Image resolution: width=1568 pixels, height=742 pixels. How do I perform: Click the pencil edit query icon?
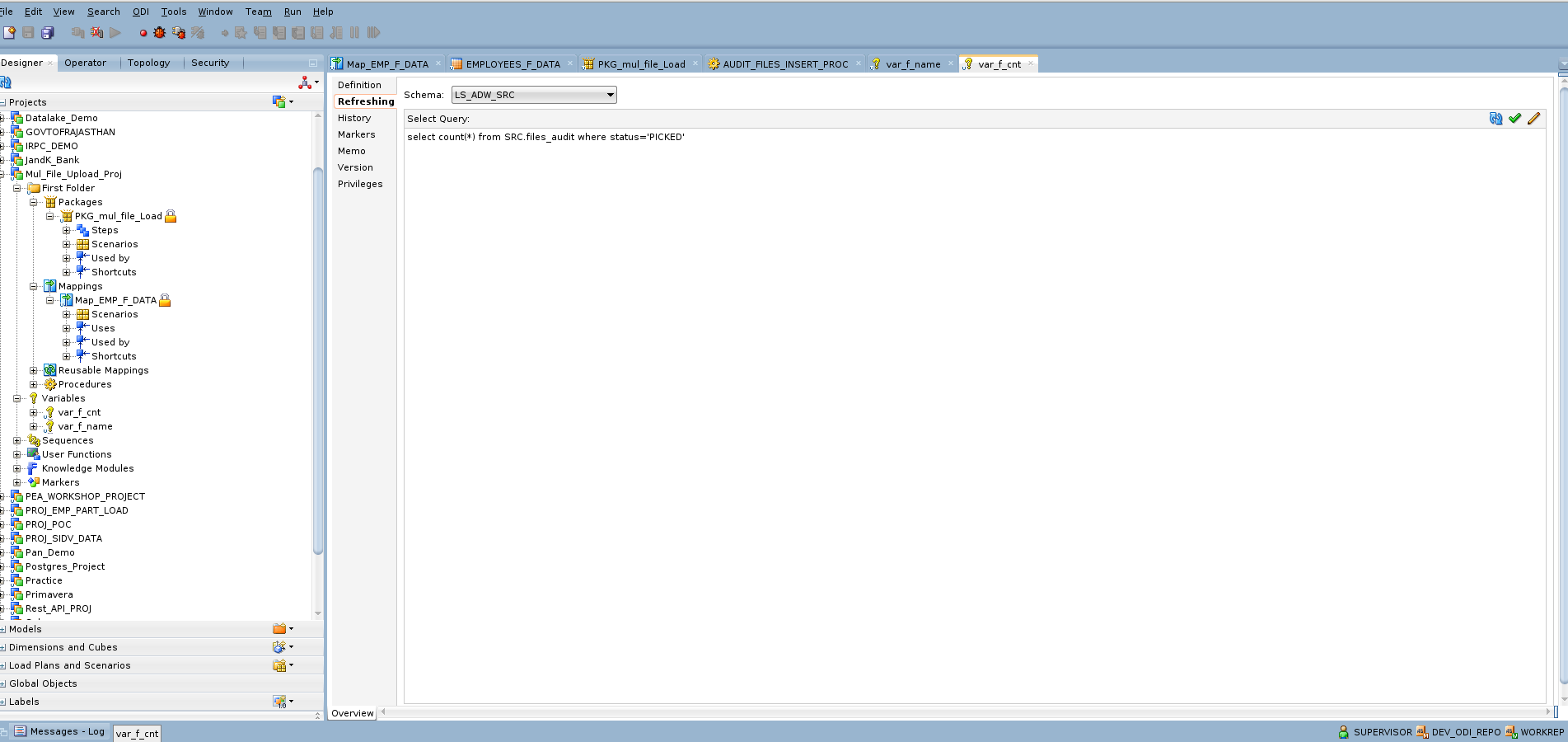point(1533,119)
